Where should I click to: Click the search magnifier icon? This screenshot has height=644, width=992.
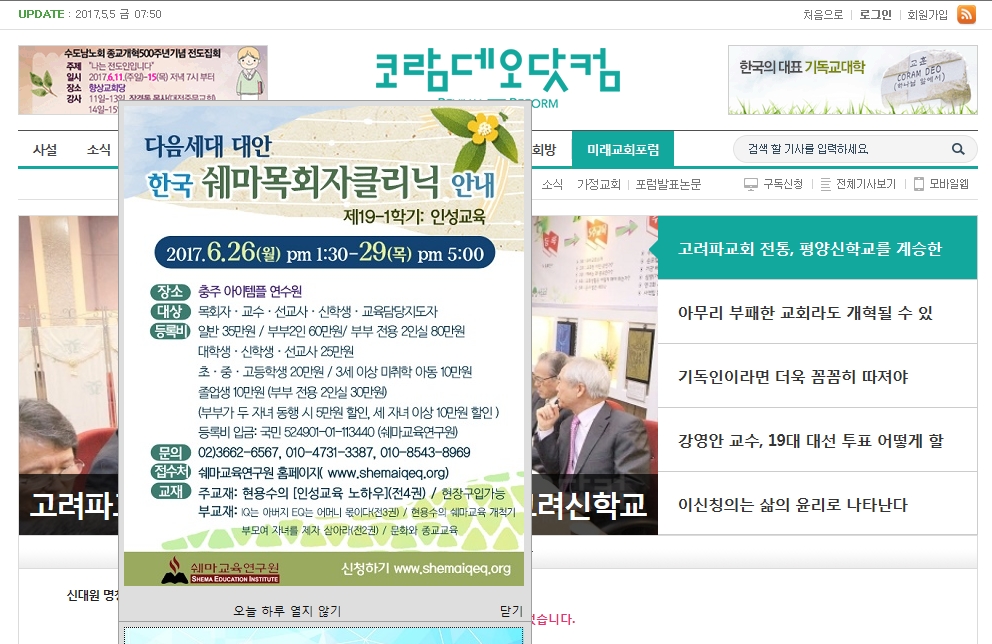957,148
